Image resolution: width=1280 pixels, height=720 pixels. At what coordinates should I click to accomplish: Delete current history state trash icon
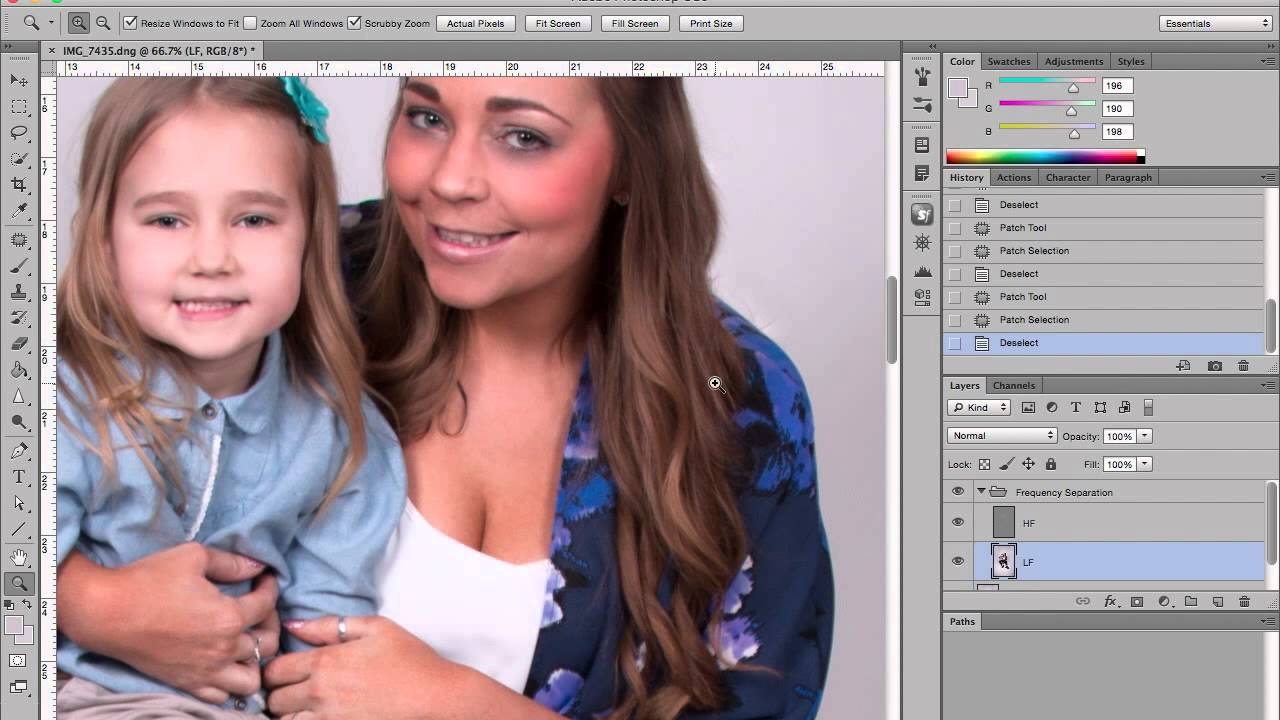tap(1243, 366)
